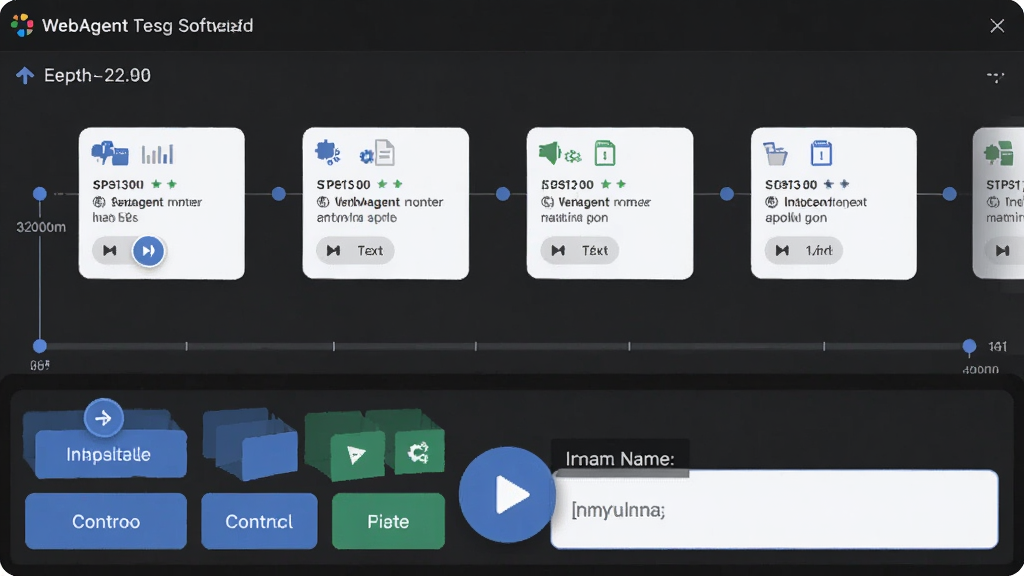1024x576 pixels.
Task: Click the blue up arrow beside Eepth–22.90
Action: click(x=25, y=76)
